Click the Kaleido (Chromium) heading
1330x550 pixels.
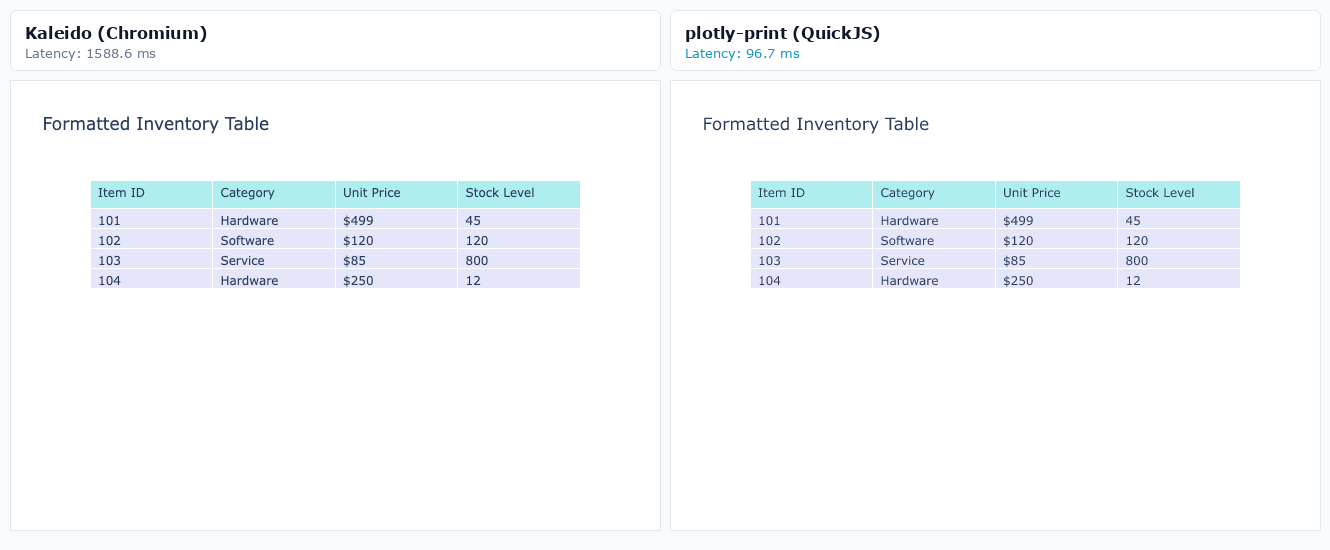(x=116, y=33)
